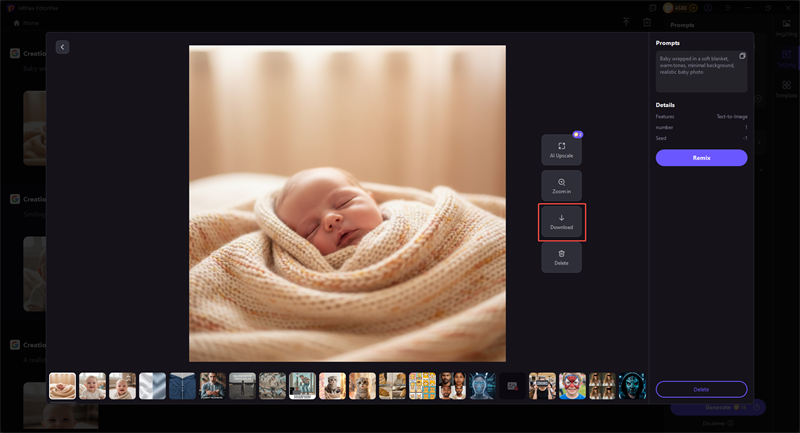This screenshot has width=800, height=433.
Task: Click the Delete trash icon beside image
Action: tap(561, 258)
